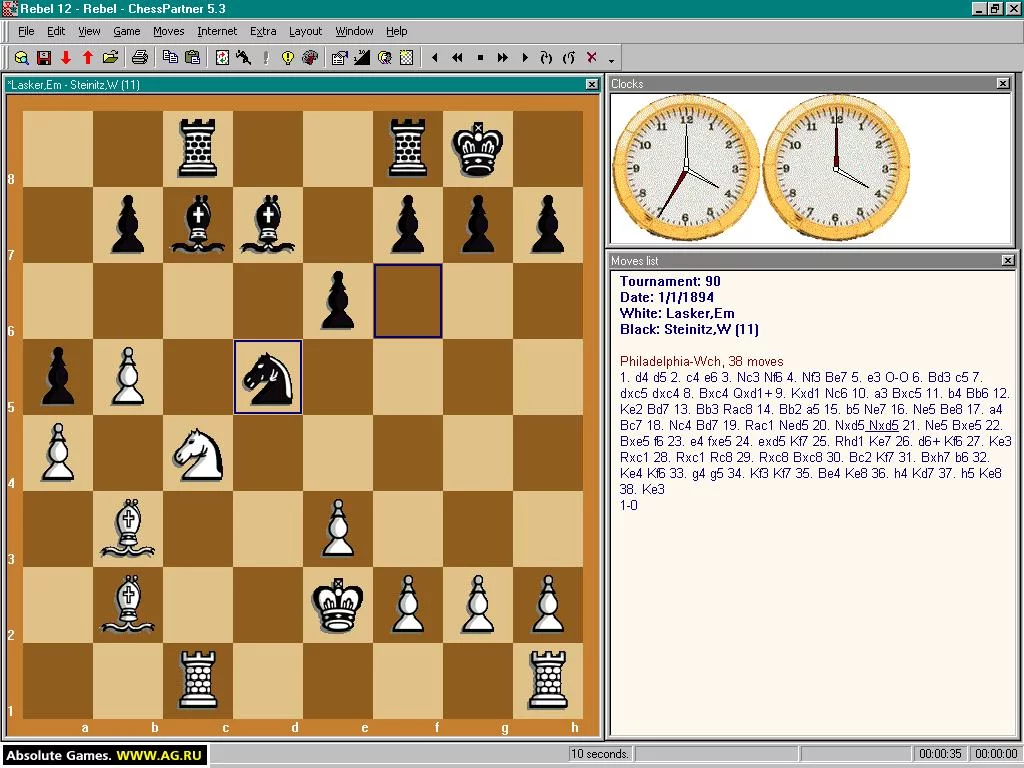Click the red floppy disk save icon
The image size is (1024, 768).
tap(44, 57)
